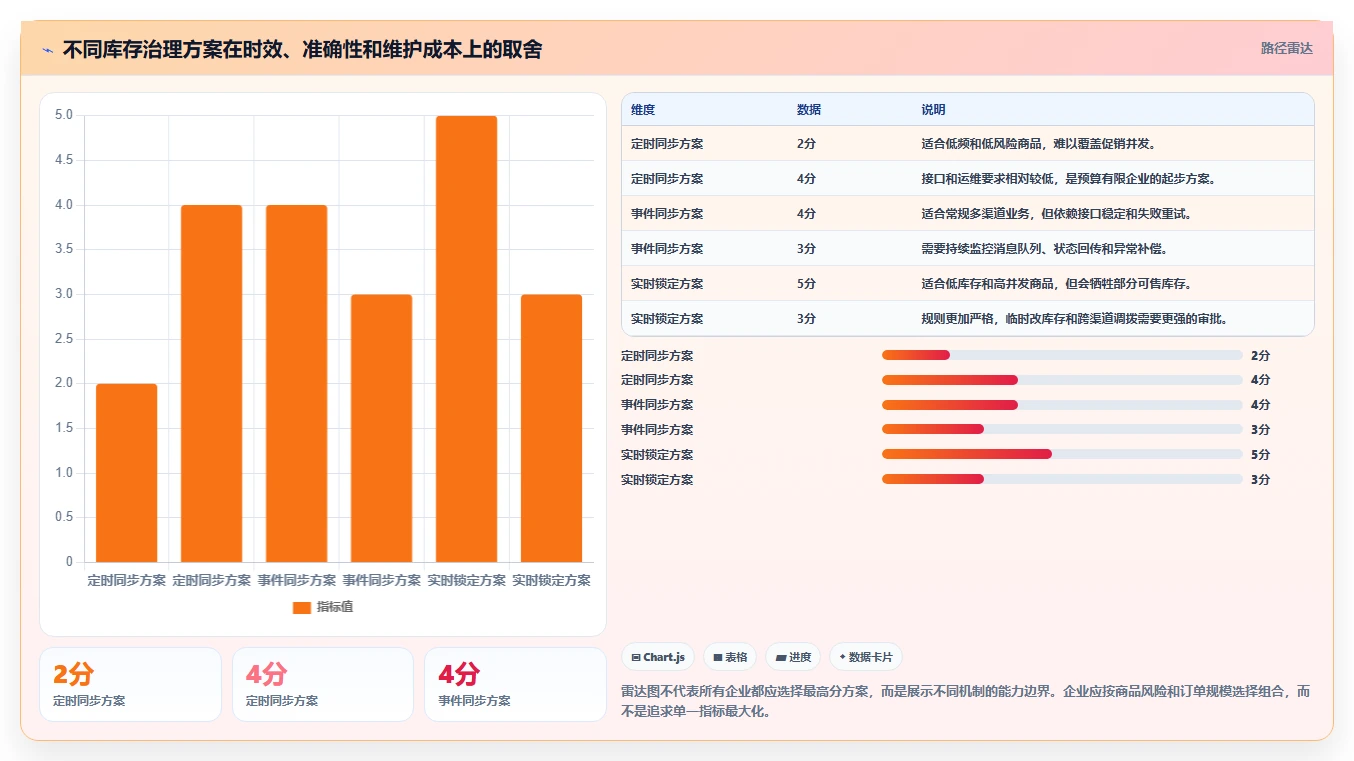Click the 定时同步方案 chart bar valued 4
The image size is (1354, 761).
pos(212,384)
